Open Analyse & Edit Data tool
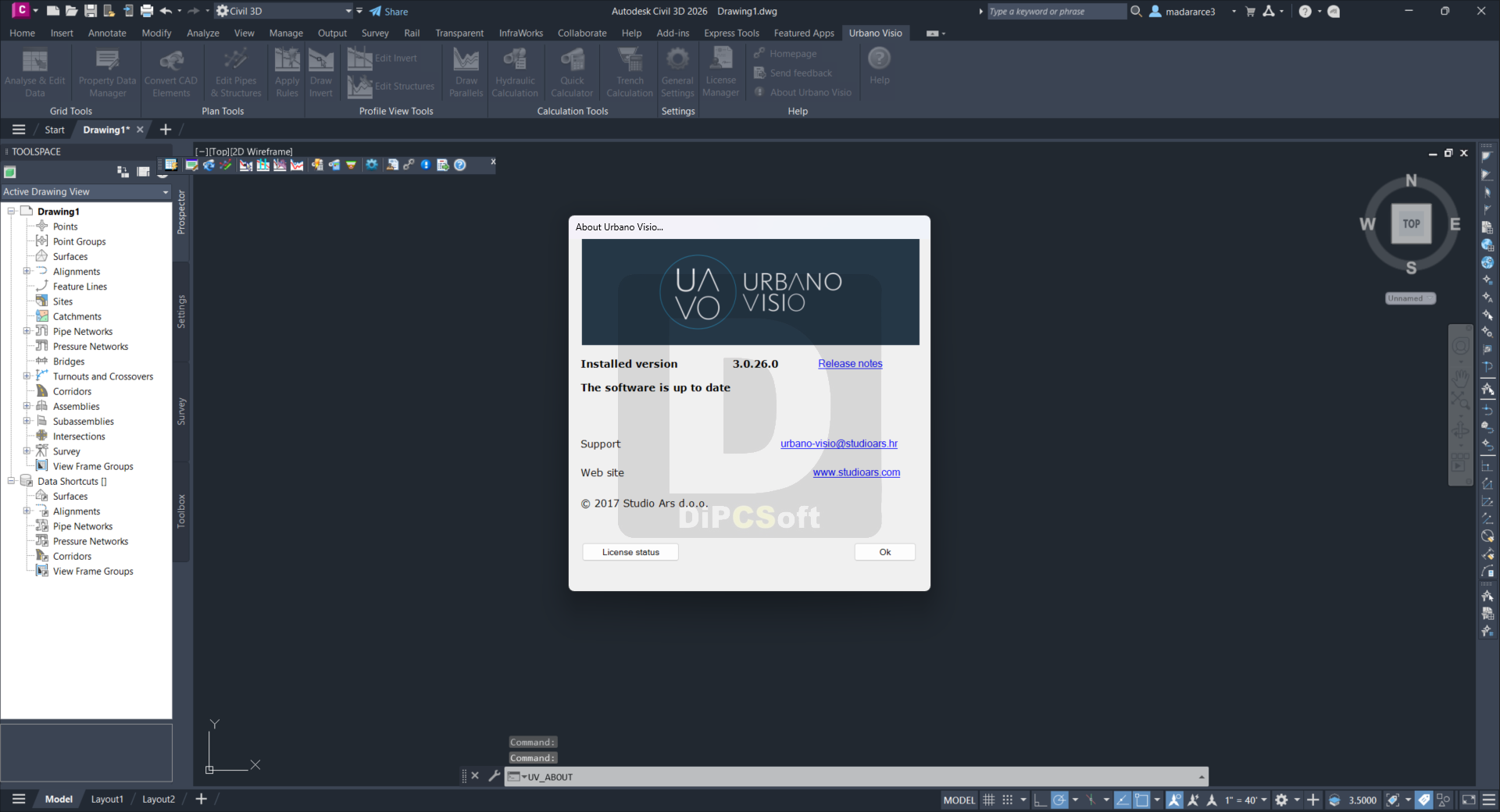 click(x=35, y=72)
